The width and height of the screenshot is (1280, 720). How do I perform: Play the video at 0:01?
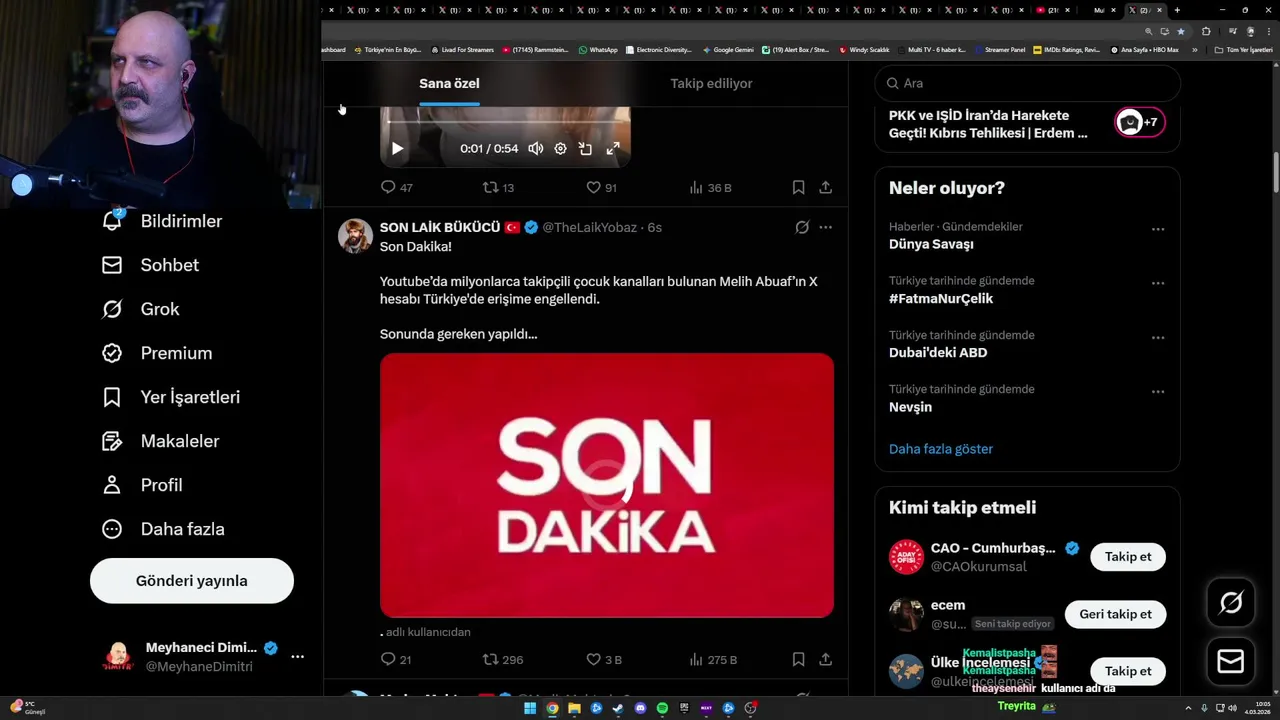(x=397, y=148)
